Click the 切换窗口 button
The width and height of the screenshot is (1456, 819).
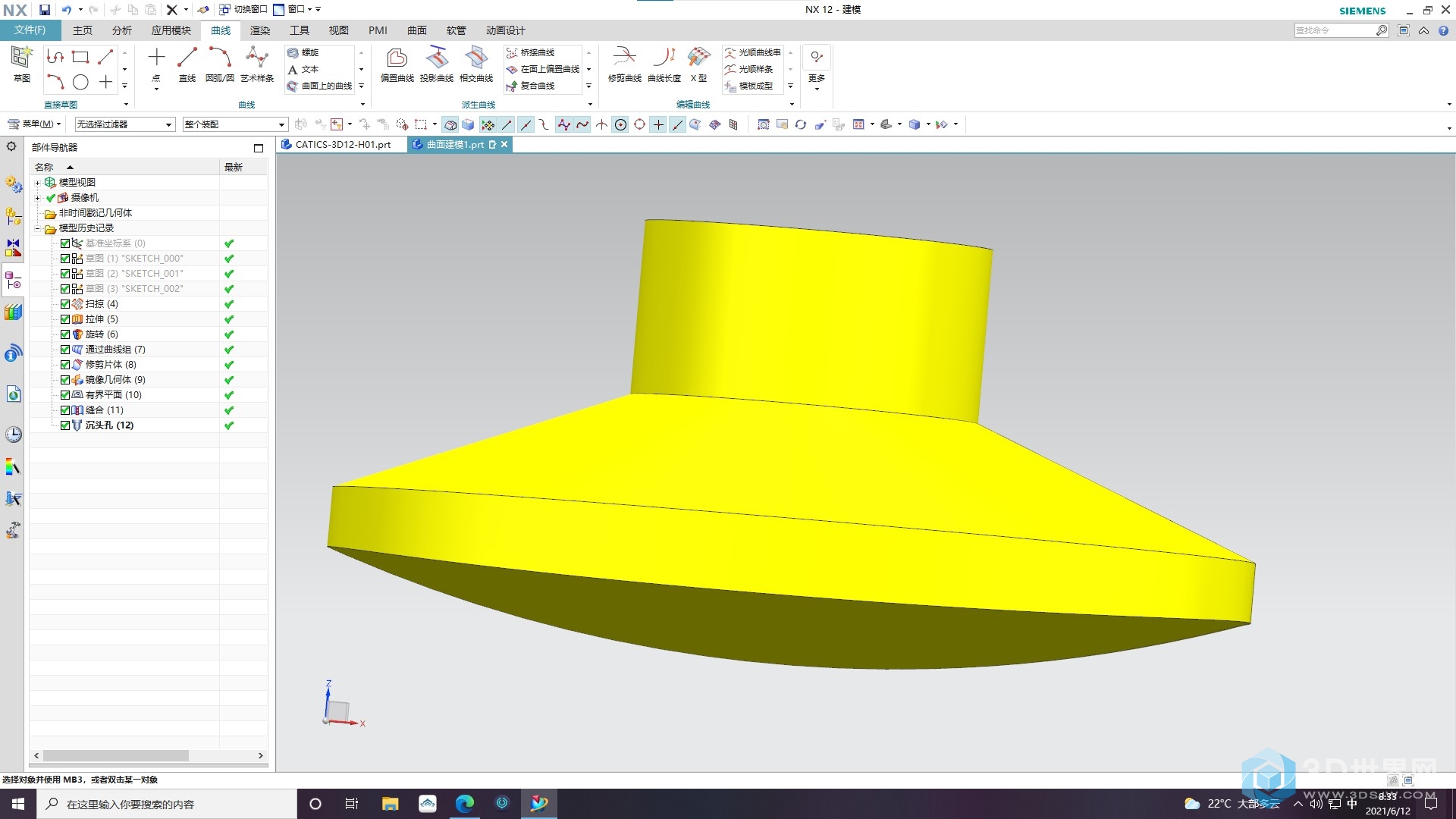[x=243, y=10]
